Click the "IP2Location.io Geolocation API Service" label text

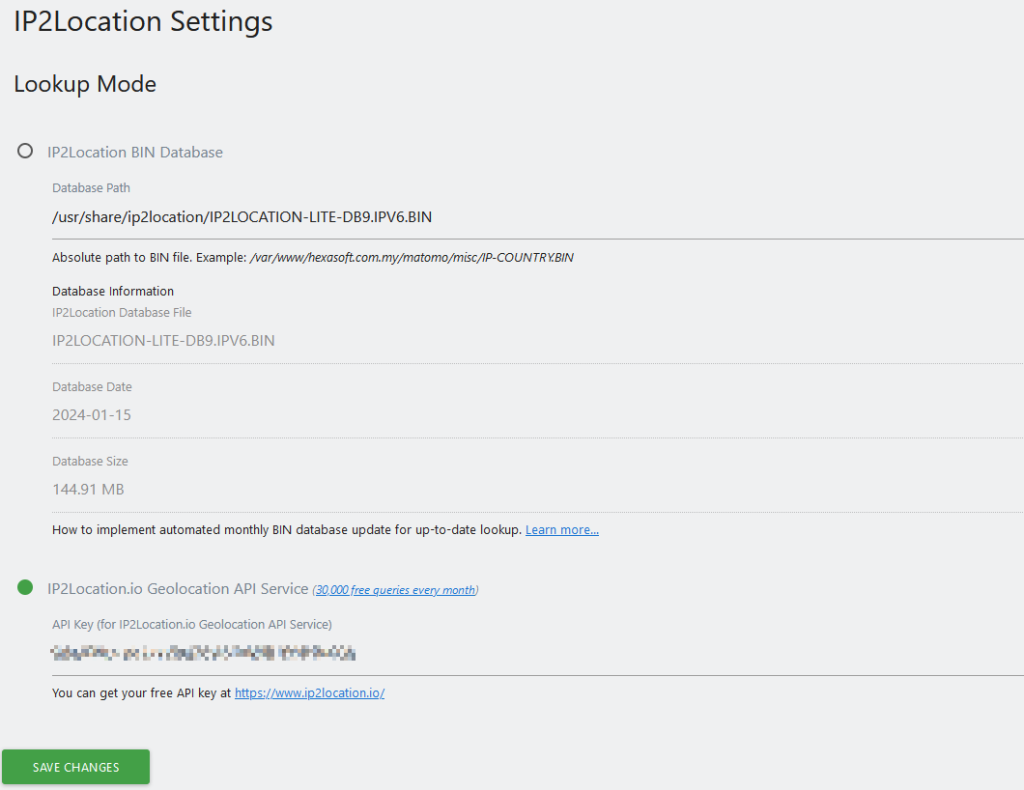[x=177, y=589]
